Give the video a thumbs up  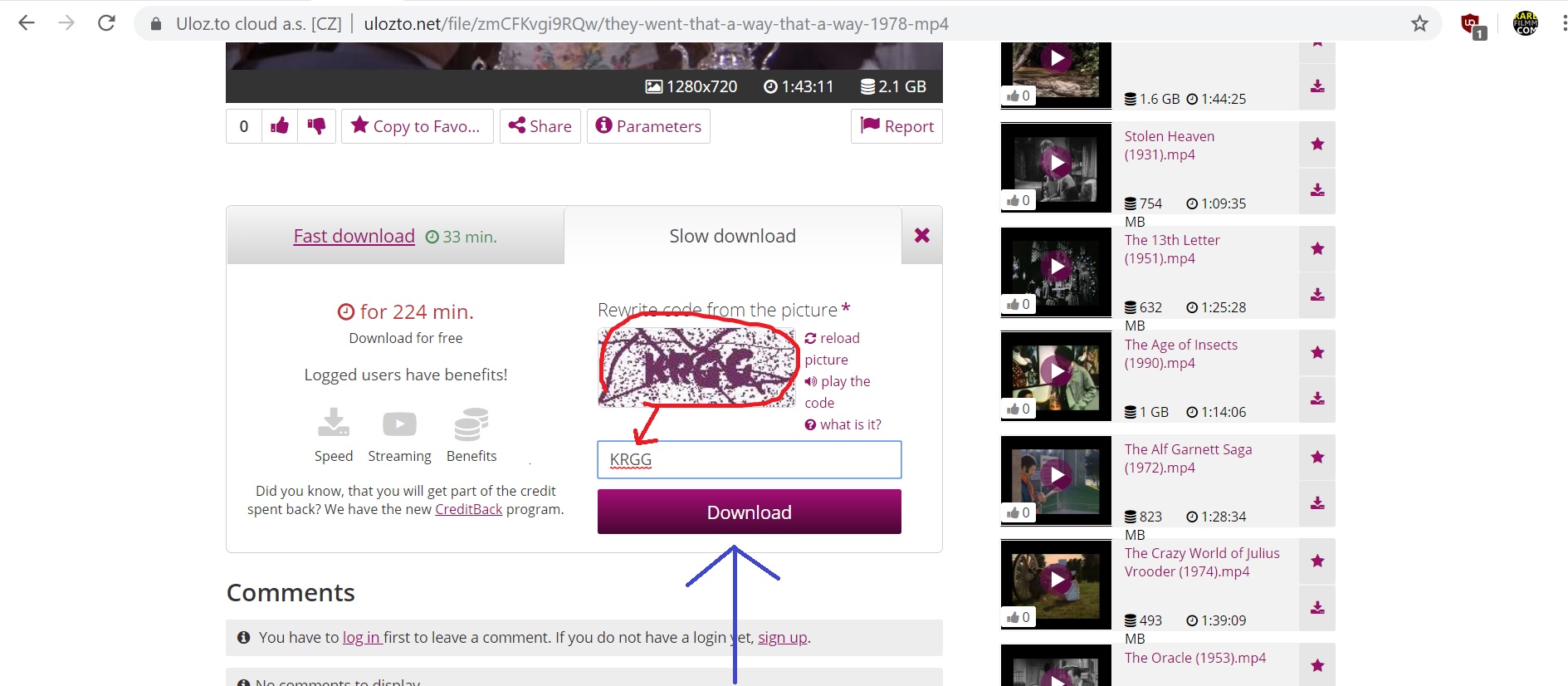pyautogui.click(x=280, y=126)
